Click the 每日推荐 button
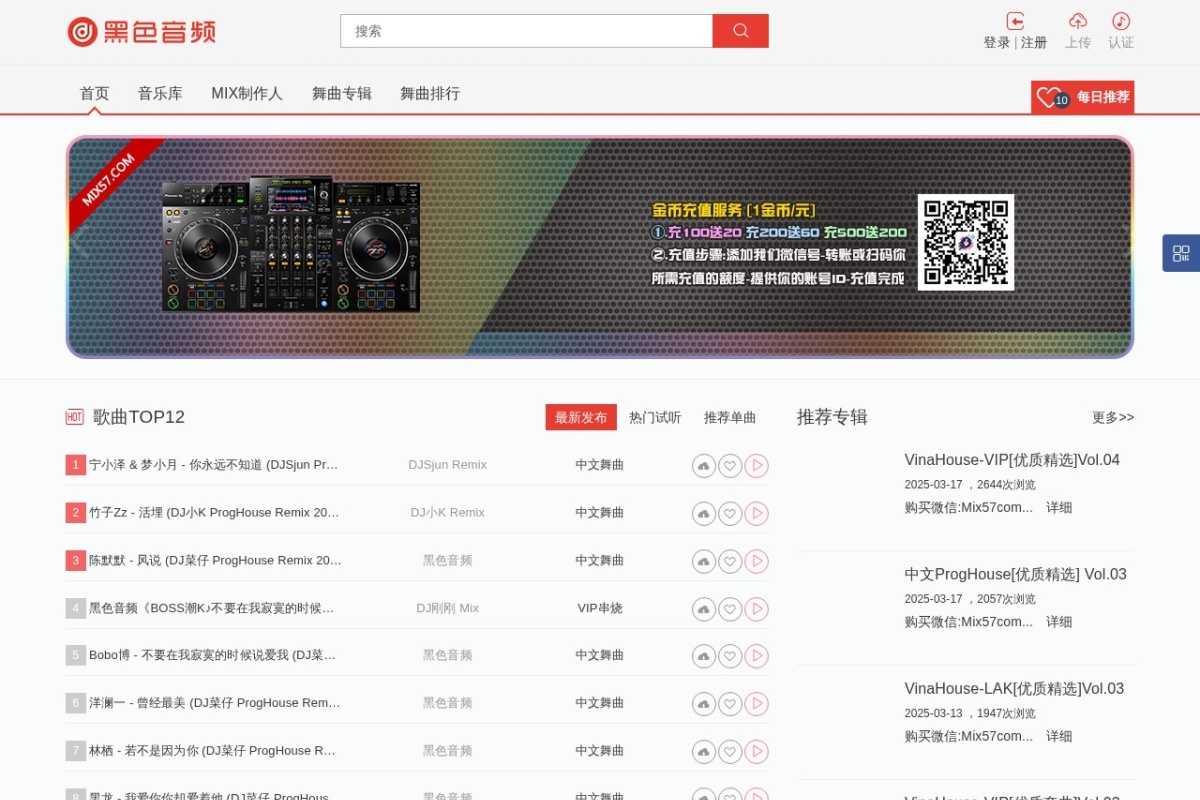The image size is (1200, 800). [1083, 97]
